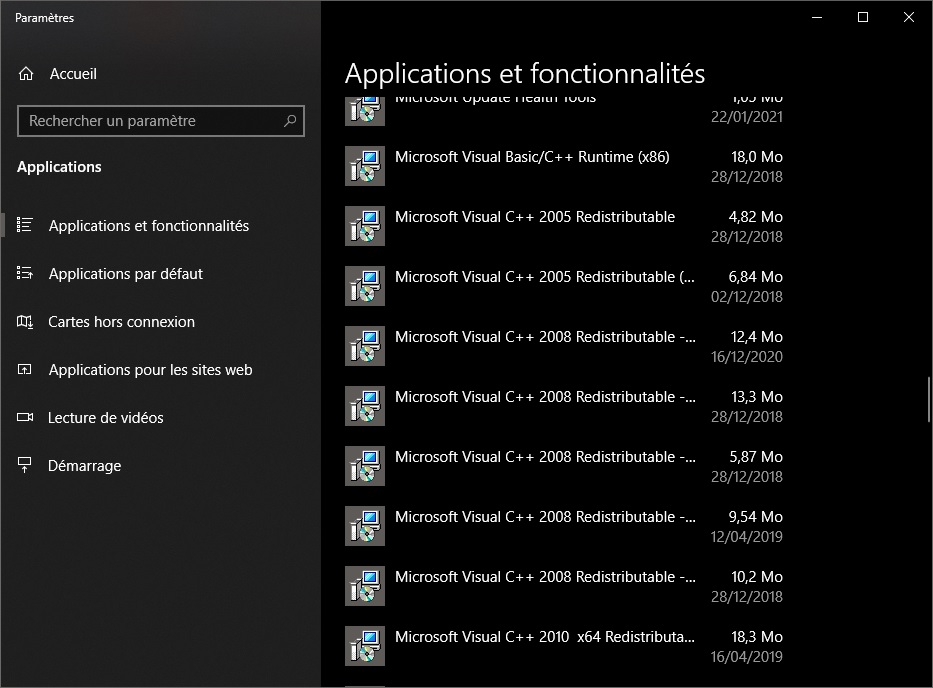933x688 pixels.
Task: Select Lecture de vidéos in the sidebar
Action: tap(105, 418)
